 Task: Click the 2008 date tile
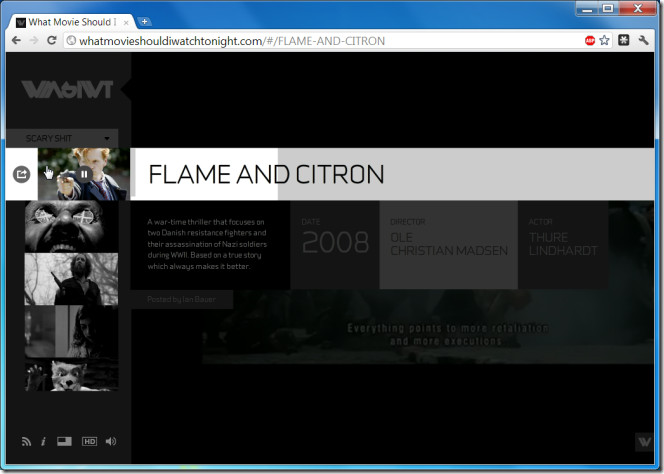(x=335, y=245)
